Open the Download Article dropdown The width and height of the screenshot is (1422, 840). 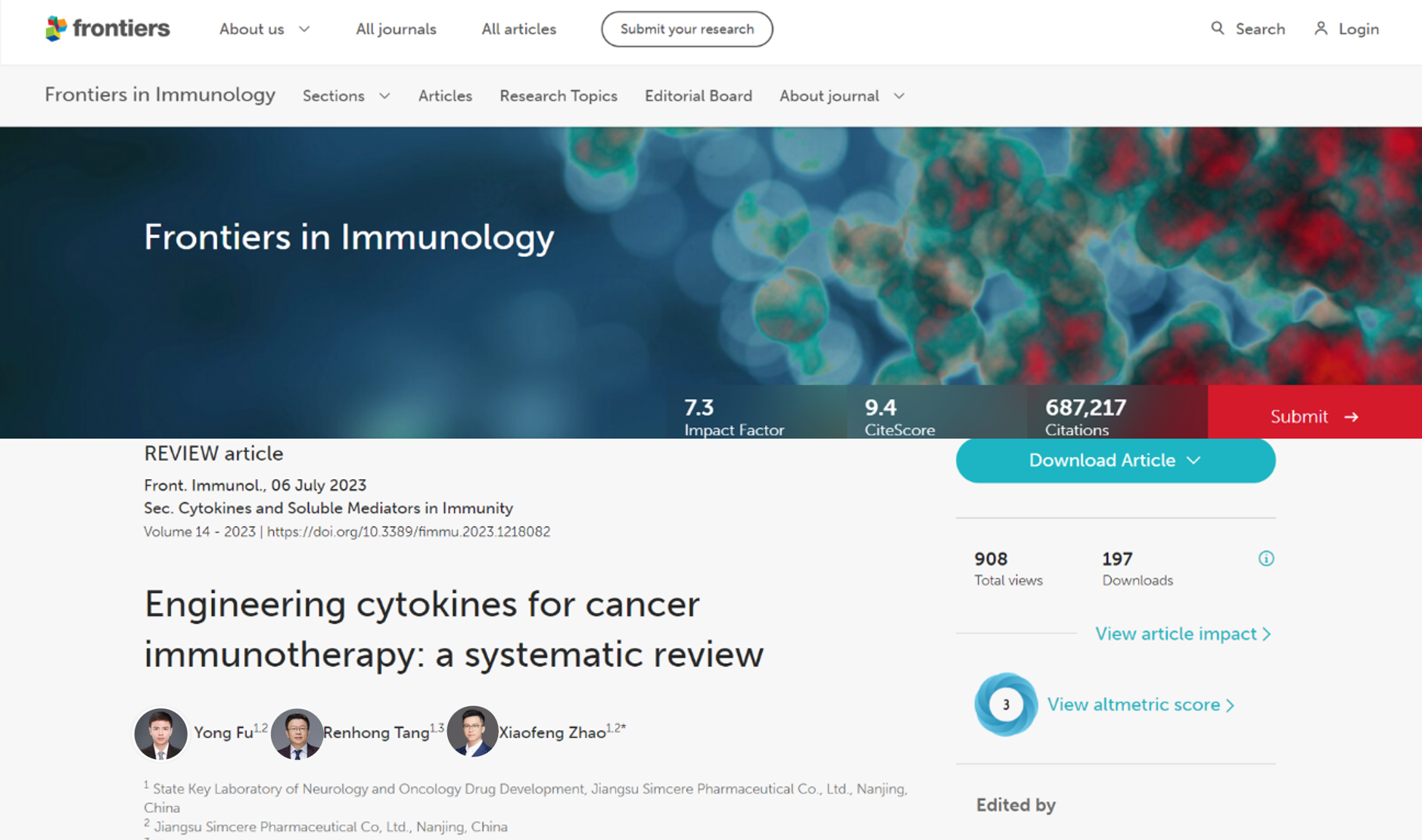[1115, 460]
